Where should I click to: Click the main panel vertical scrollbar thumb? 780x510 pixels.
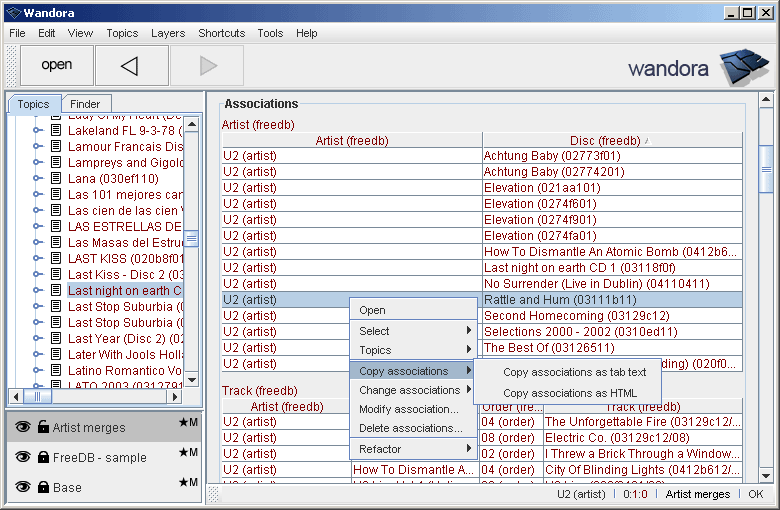[x=766, y=169]
